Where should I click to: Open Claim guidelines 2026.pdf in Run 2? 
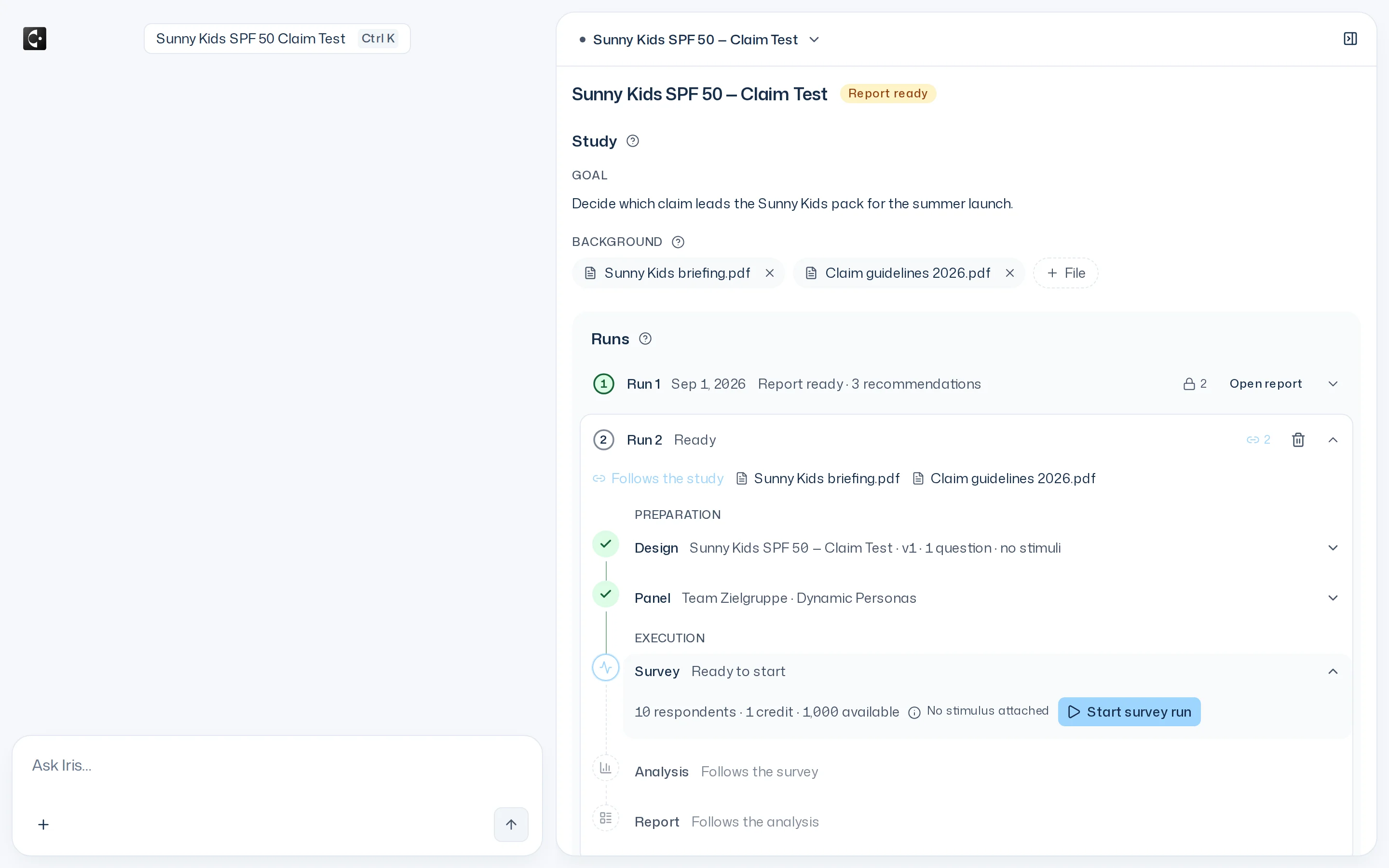(1004, 478)
